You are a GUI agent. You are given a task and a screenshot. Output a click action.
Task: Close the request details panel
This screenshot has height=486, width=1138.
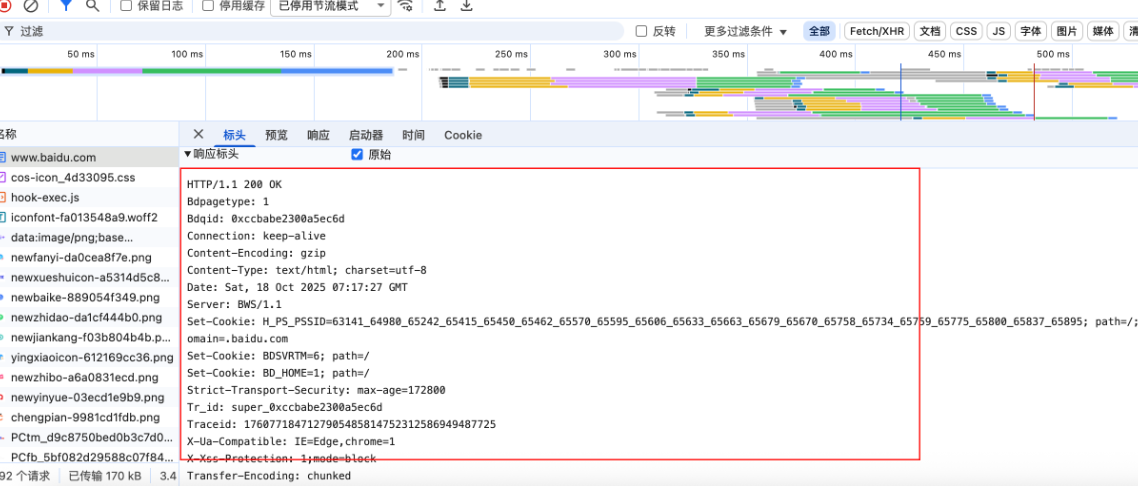198,134
